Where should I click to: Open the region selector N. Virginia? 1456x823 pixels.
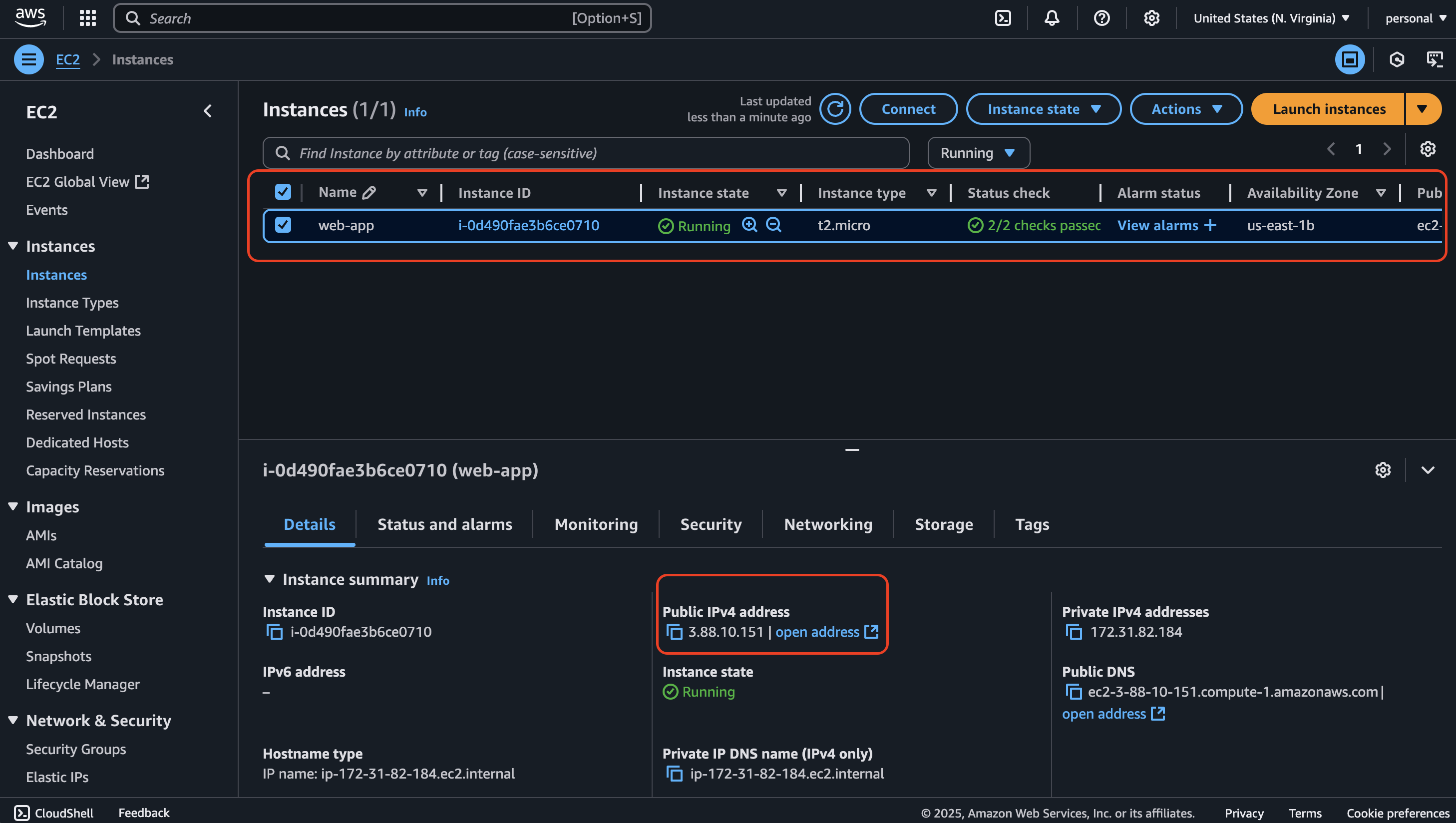(x=1272, y=18)
